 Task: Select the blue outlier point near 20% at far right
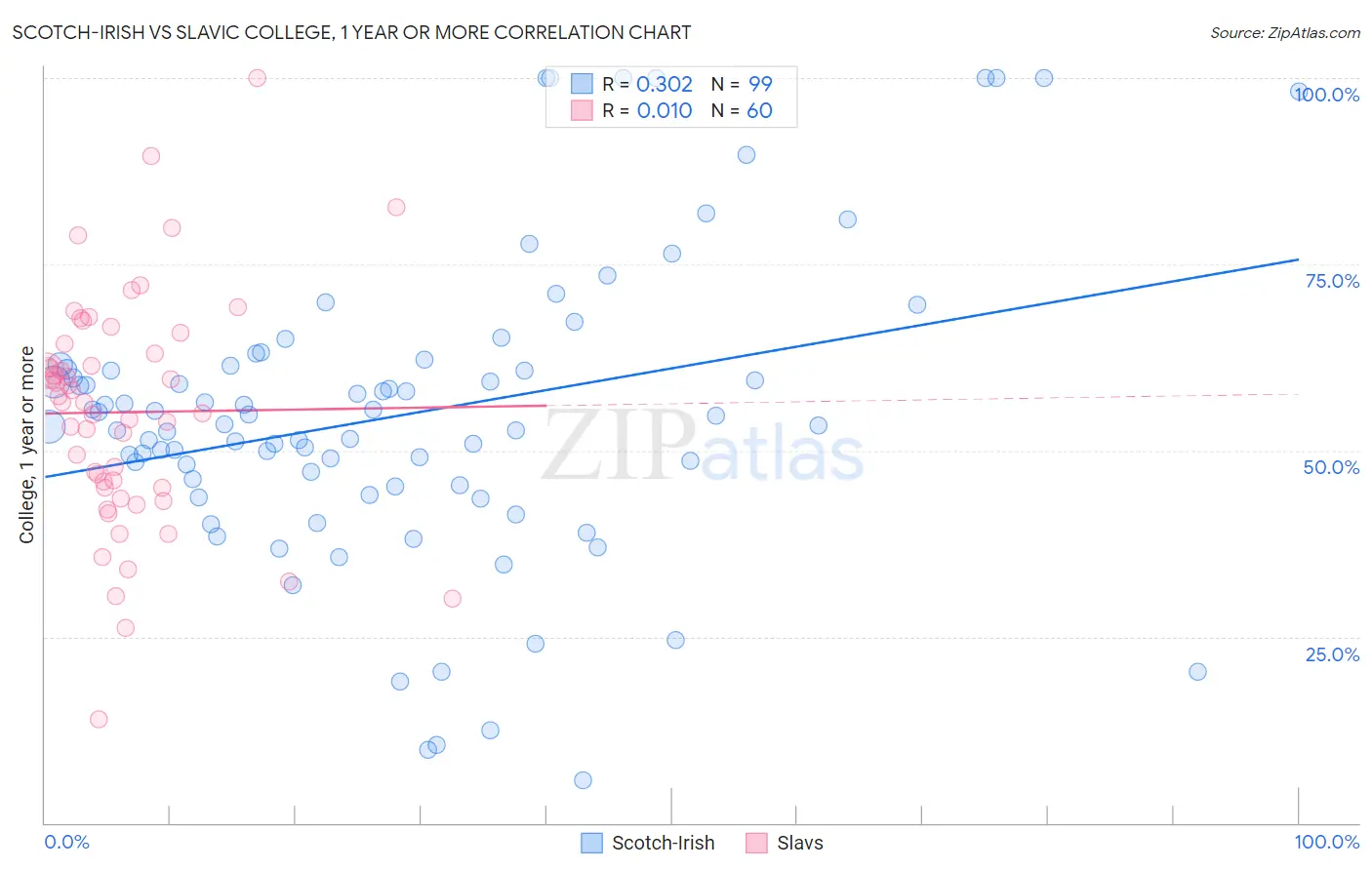[1197, 671]
